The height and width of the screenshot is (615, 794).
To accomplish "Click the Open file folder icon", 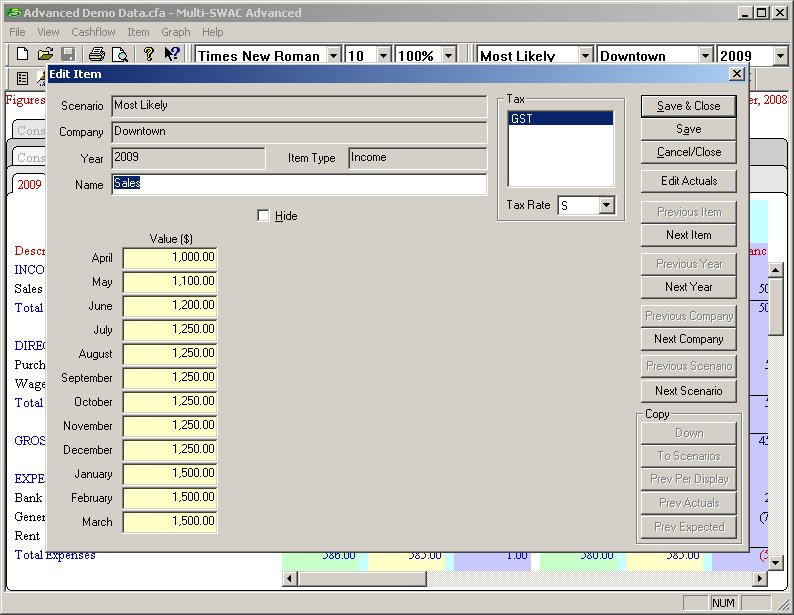I will coord(45,55).
